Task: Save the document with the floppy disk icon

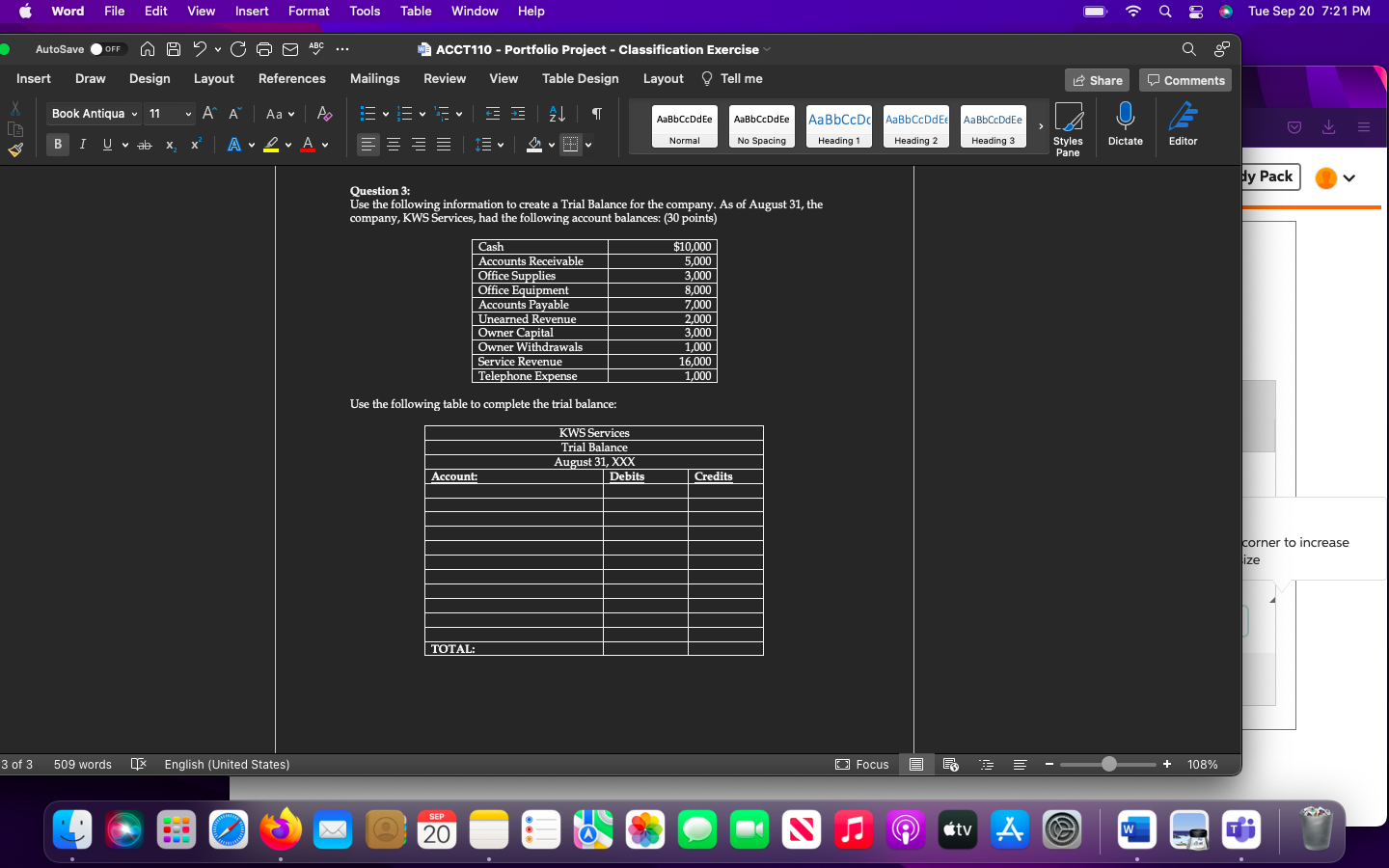Action: tap(174, 49)
